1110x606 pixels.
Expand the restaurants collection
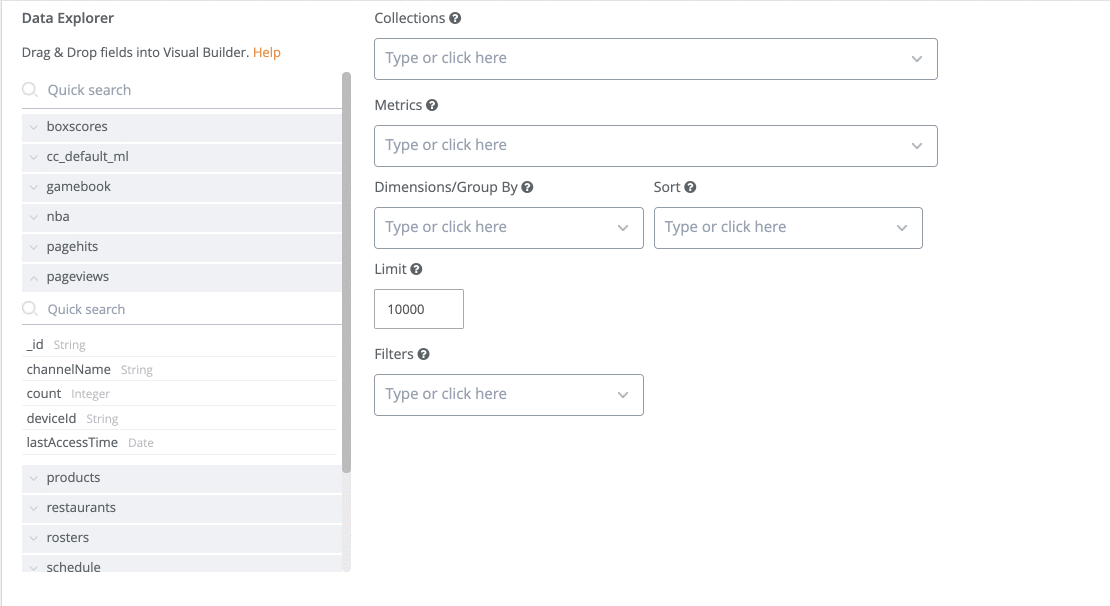pos(35,508)
